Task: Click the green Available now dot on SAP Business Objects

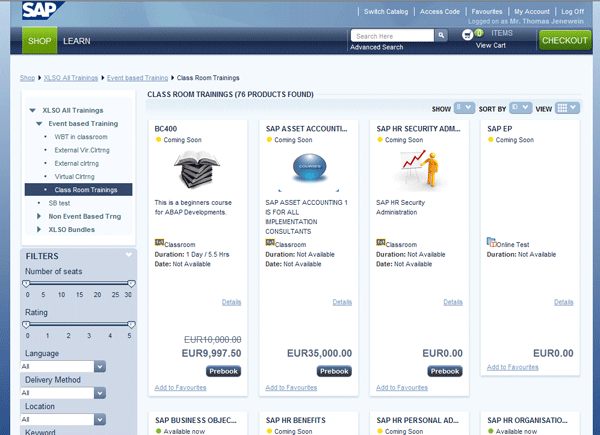Action: (x=158, y=431)
